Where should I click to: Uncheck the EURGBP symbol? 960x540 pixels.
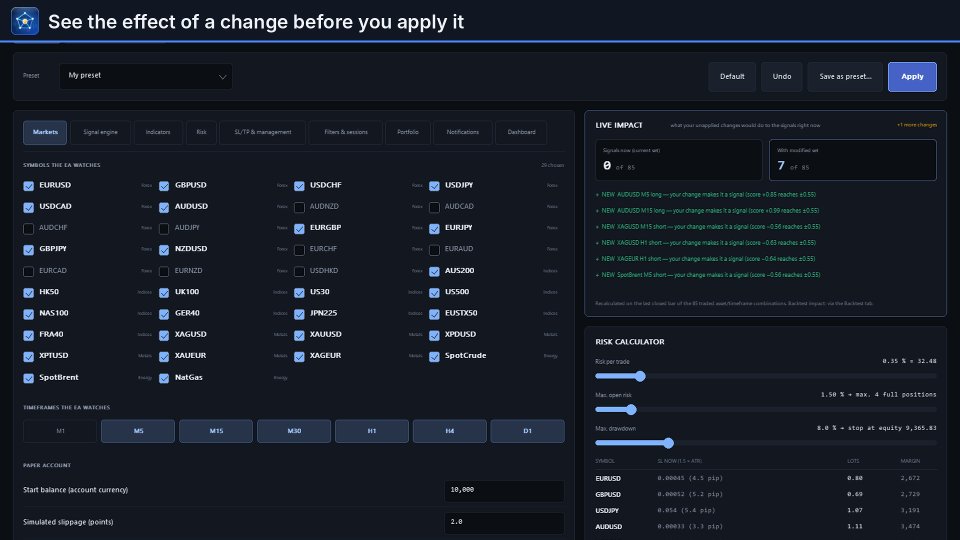[x=299, y=229]
